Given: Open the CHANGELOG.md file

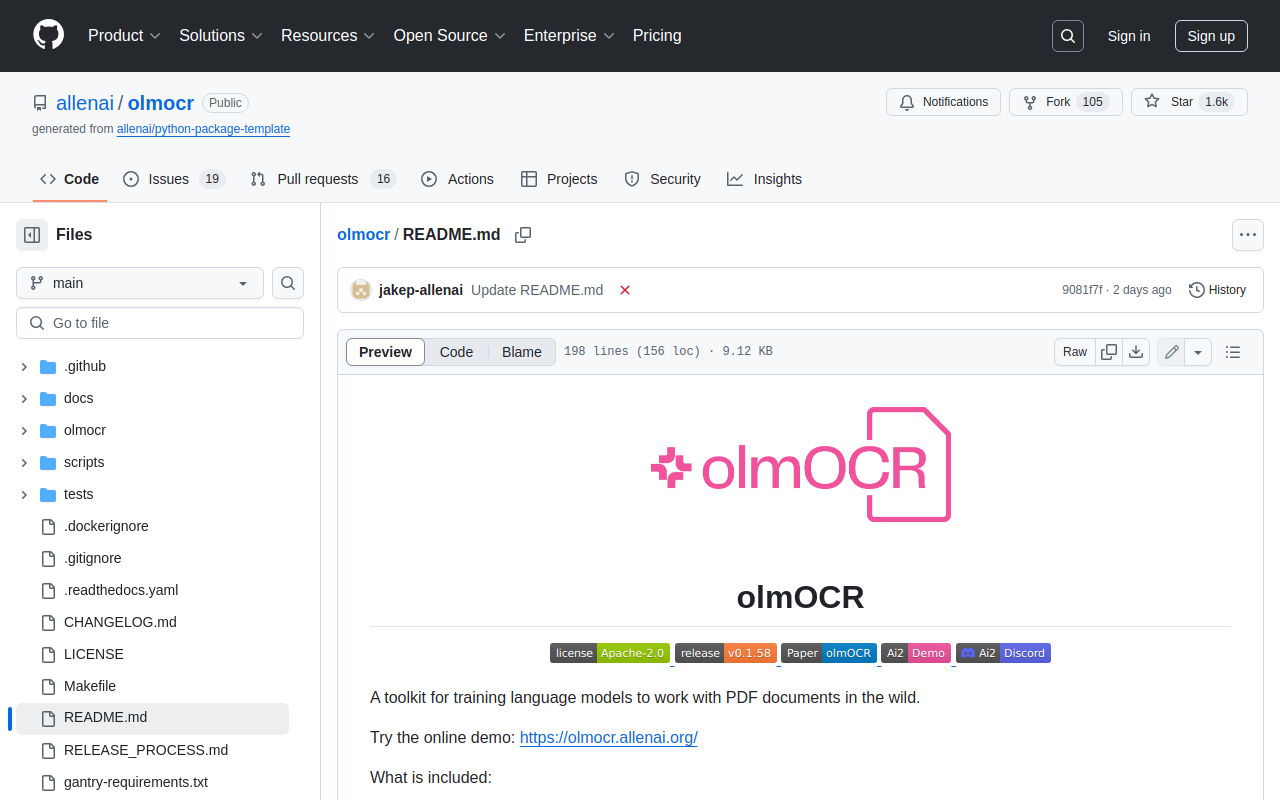Looking at the screenshot, I should pyautogui.click(x=120, y=622).
